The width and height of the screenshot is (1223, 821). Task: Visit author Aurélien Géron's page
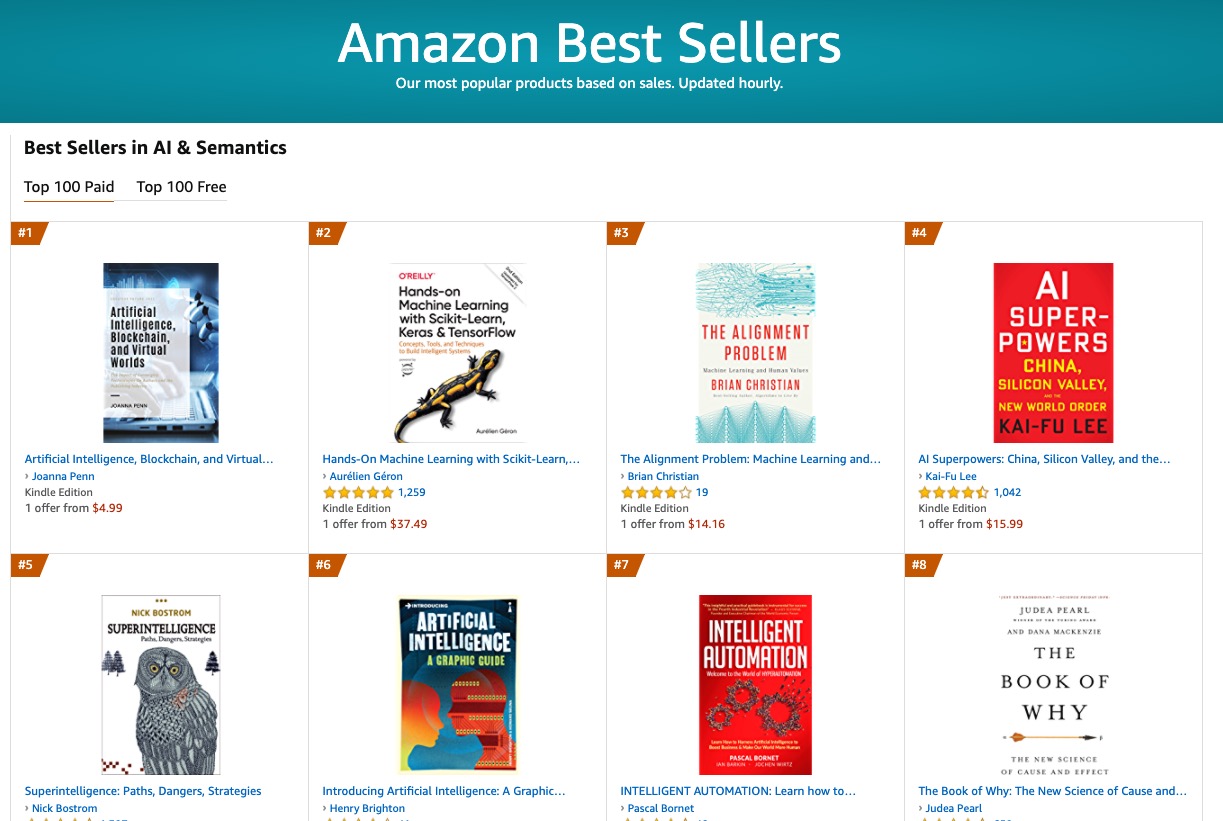tap(366, 476)
